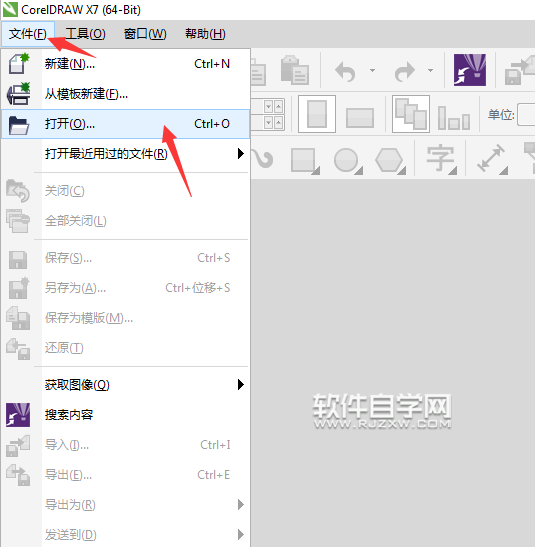Select landscape page orientation

[360, 118]
